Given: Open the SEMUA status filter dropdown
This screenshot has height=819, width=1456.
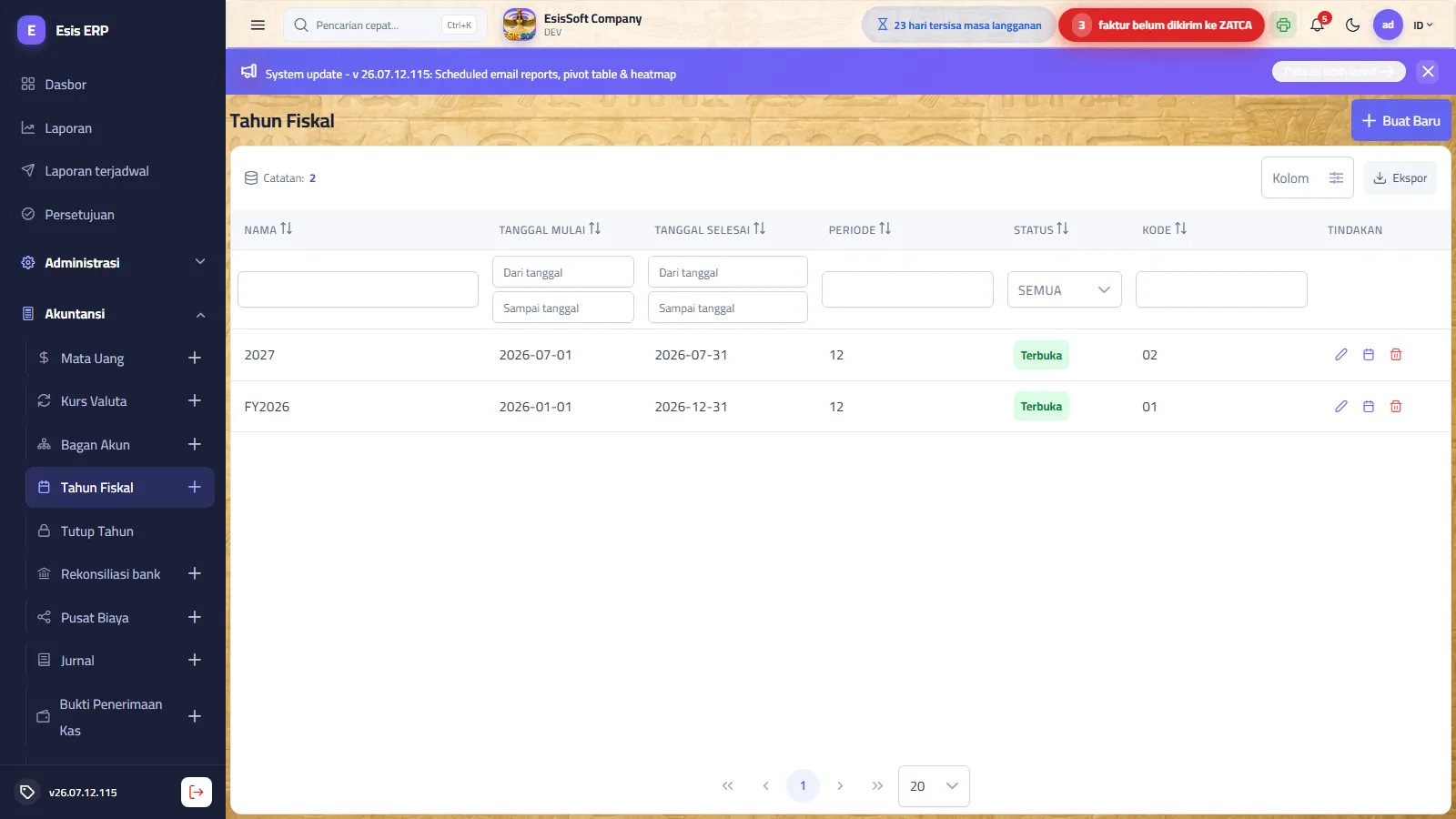Looking at the screenshot, I should point(1064,289).
